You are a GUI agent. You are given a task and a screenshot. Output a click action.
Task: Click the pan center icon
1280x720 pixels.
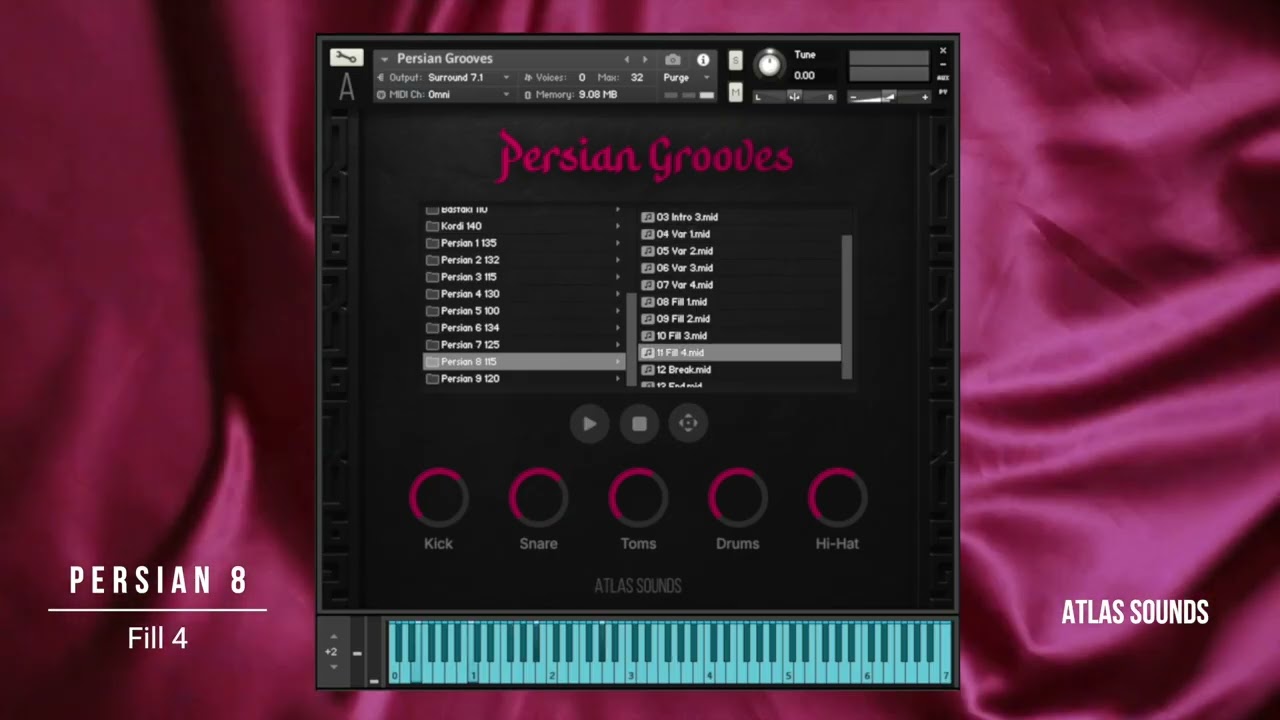[x=794, y=97]
